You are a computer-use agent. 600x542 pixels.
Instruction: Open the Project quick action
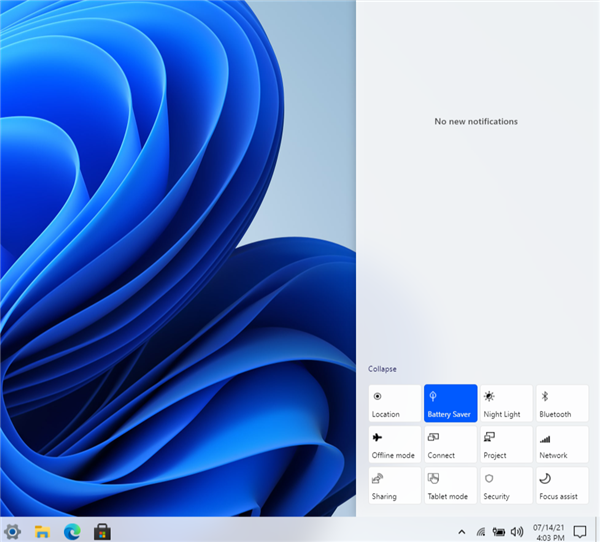point(506,444)
